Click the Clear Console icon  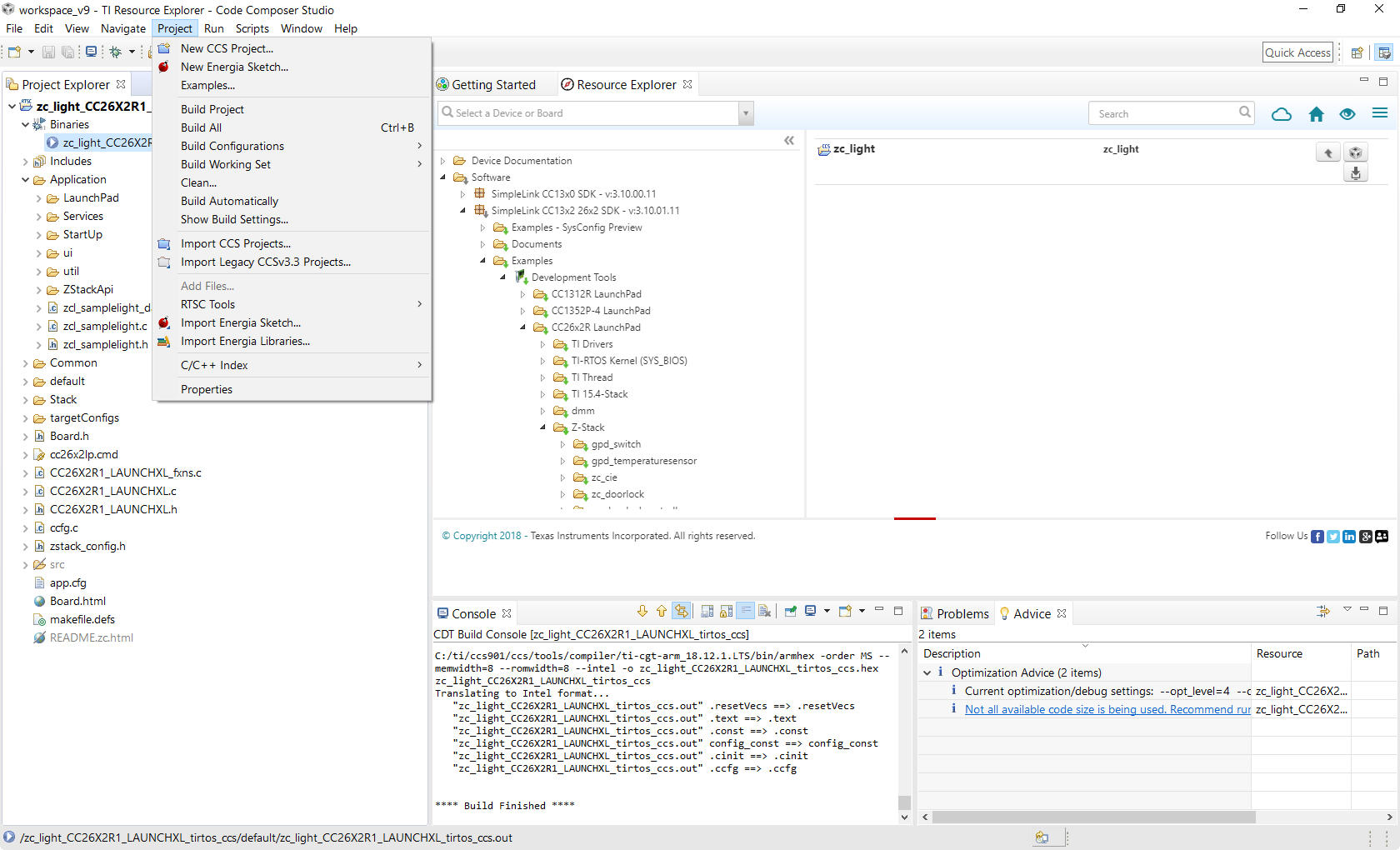point(764,612)
